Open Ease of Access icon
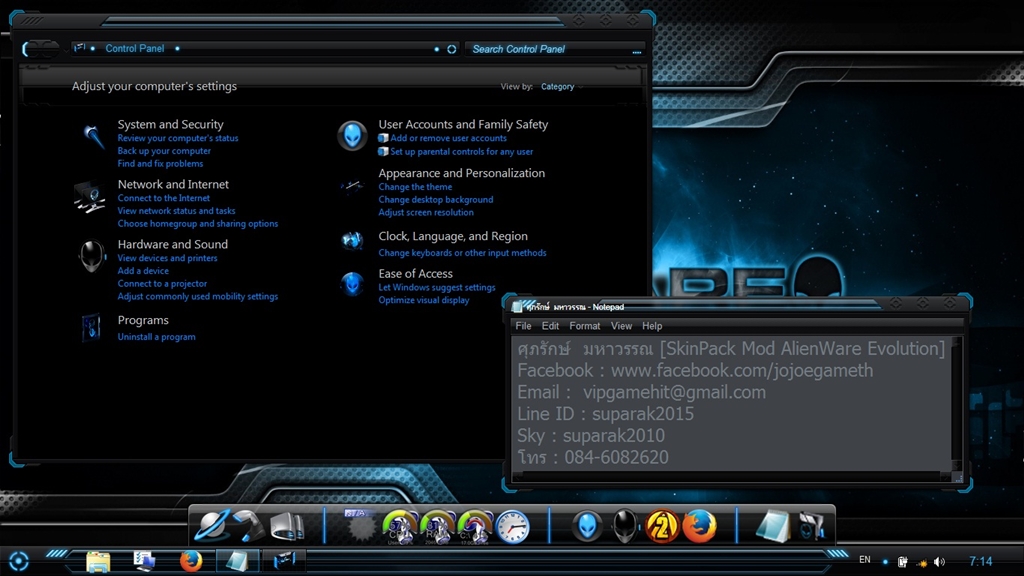The image size is (1024, 576). click(x=352, y=284)
